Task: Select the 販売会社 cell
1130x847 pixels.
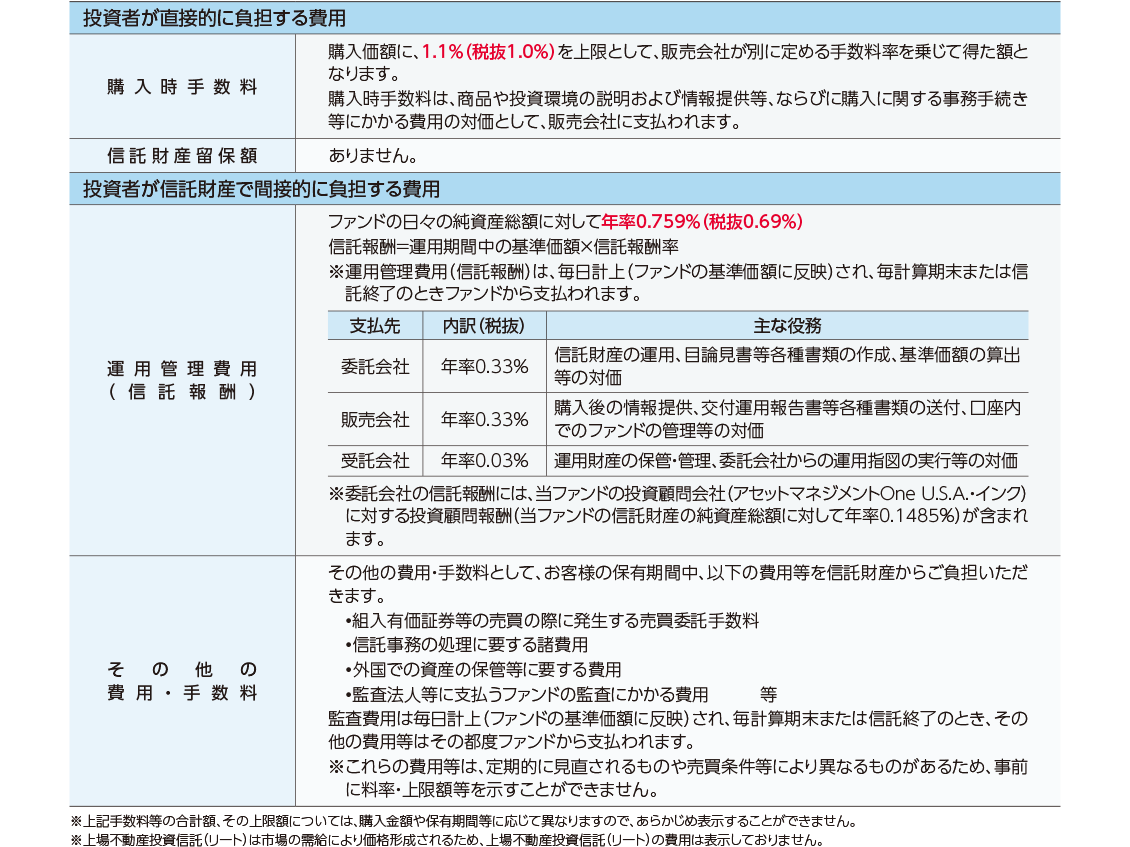Action: click(x=375, y=420)
